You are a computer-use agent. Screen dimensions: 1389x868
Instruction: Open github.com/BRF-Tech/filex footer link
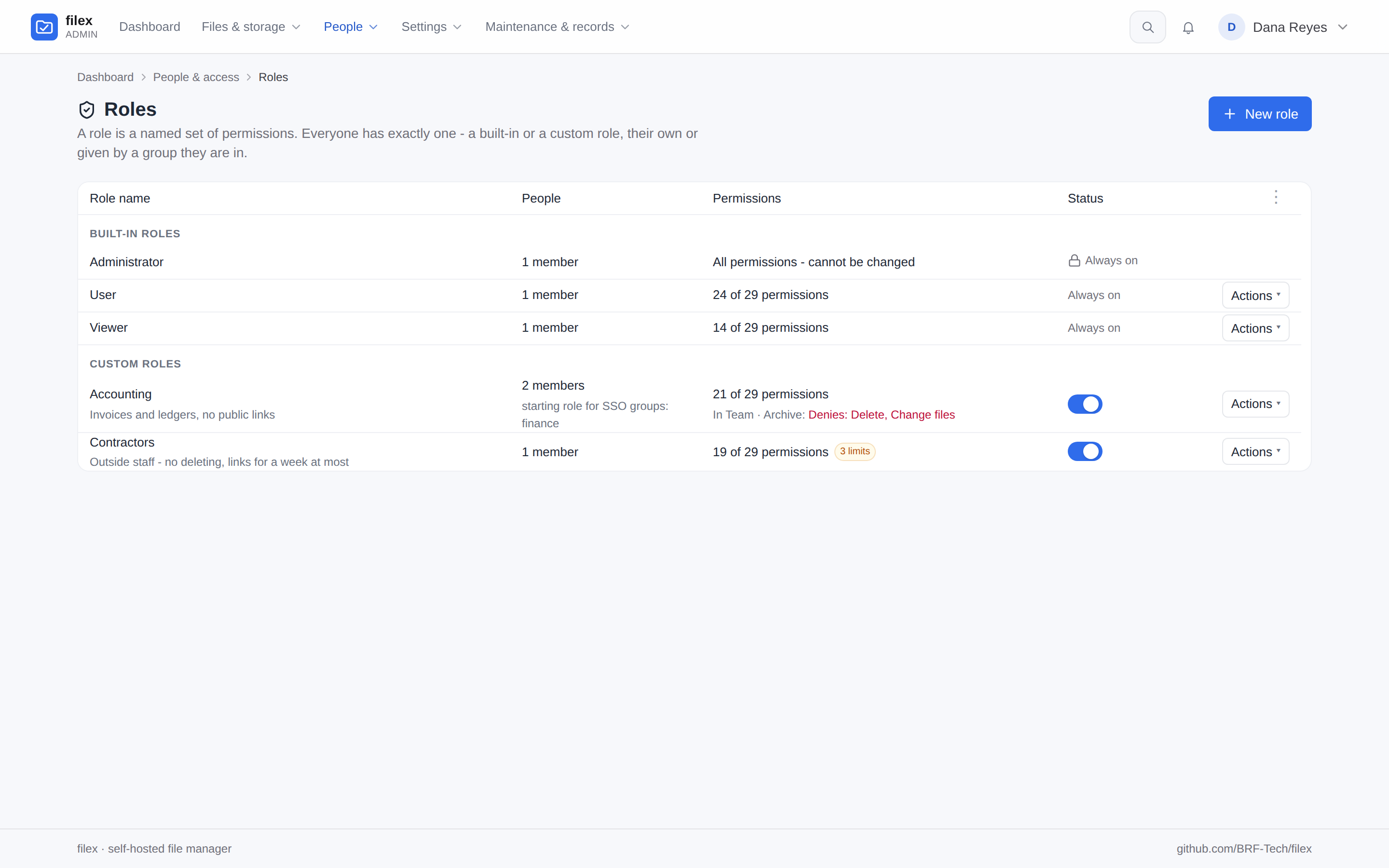pyautogui.click(x=1244, y=849)
